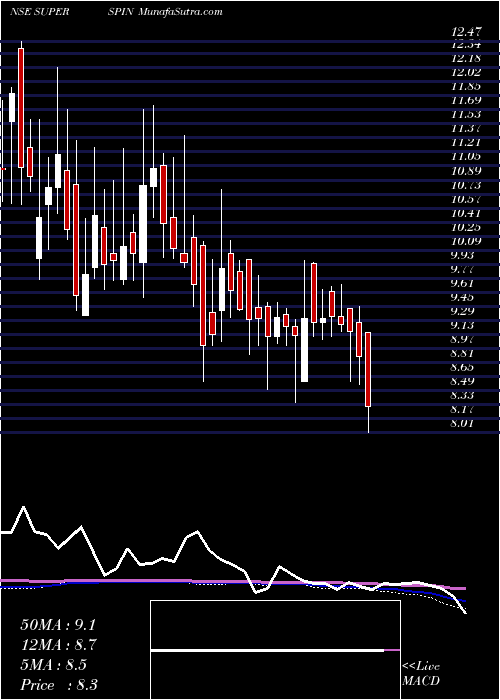
Task: Select the 10.57 price axis label
Action: point(467,199)
